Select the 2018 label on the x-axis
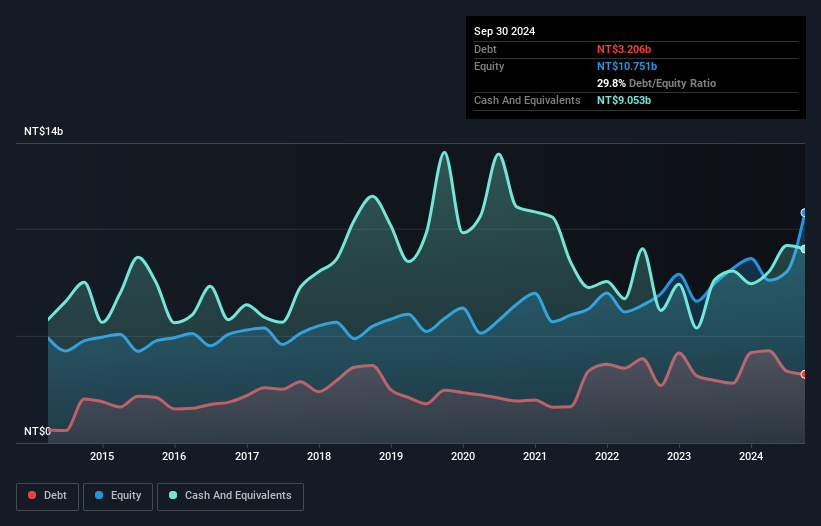The image size is (821, 526). [x=319, y=457]
